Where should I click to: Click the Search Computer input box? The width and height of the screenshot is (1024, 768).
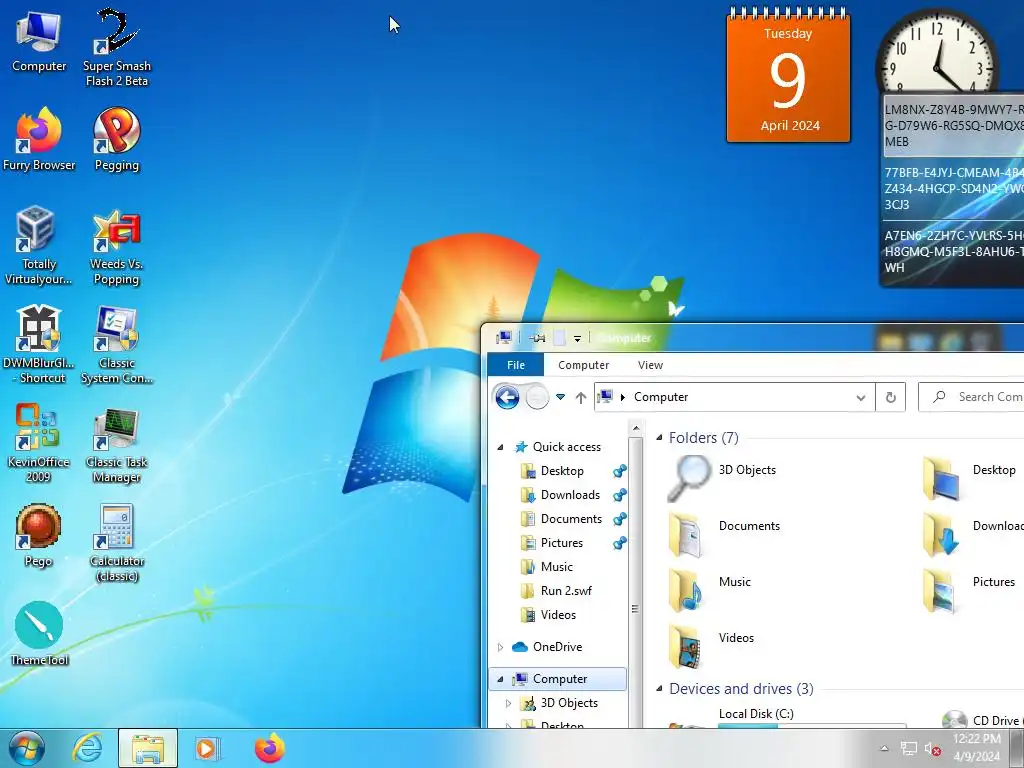971,397
